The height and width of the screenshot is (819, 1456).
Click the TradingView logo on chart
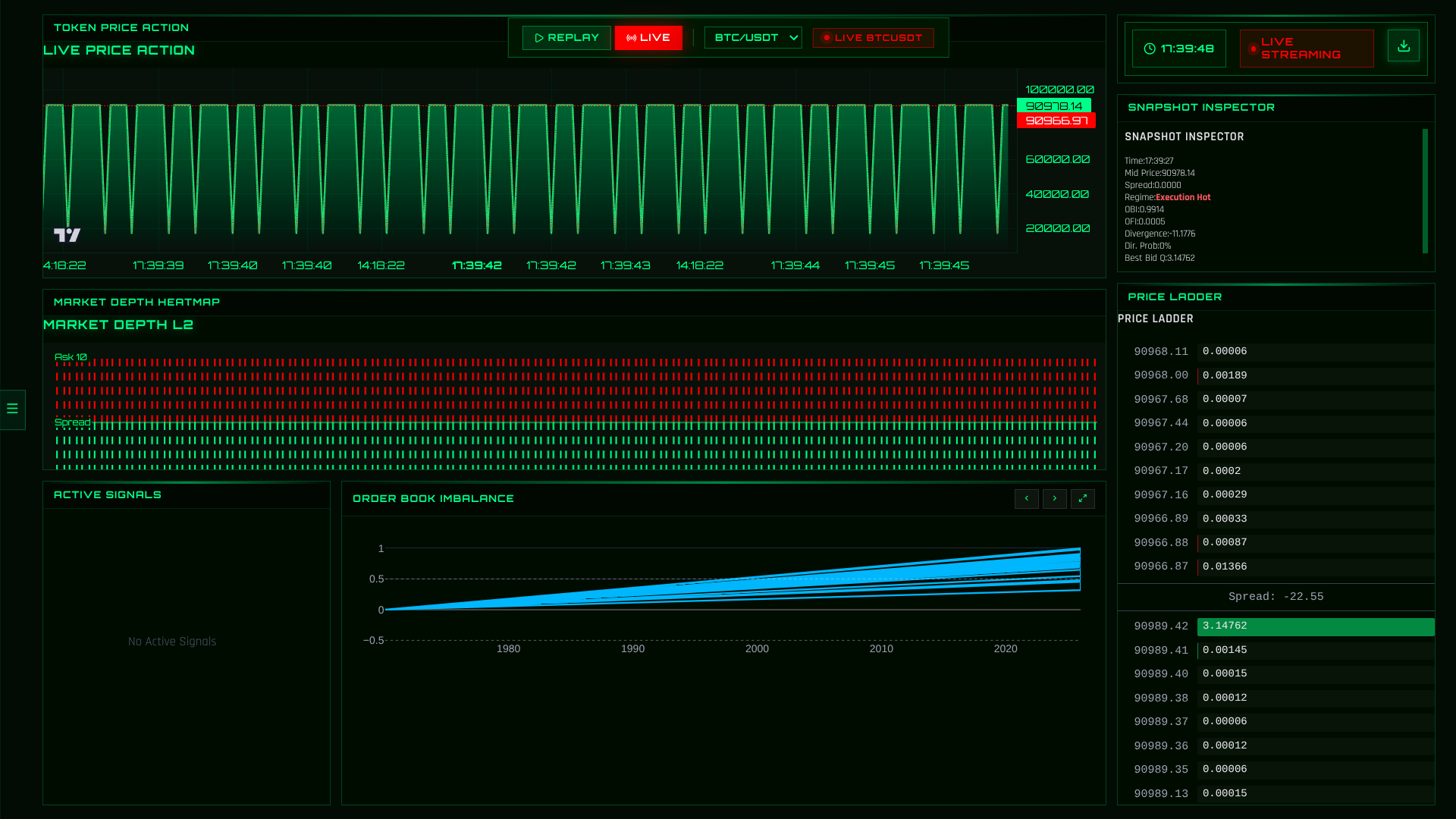click(x=67, y=235)
